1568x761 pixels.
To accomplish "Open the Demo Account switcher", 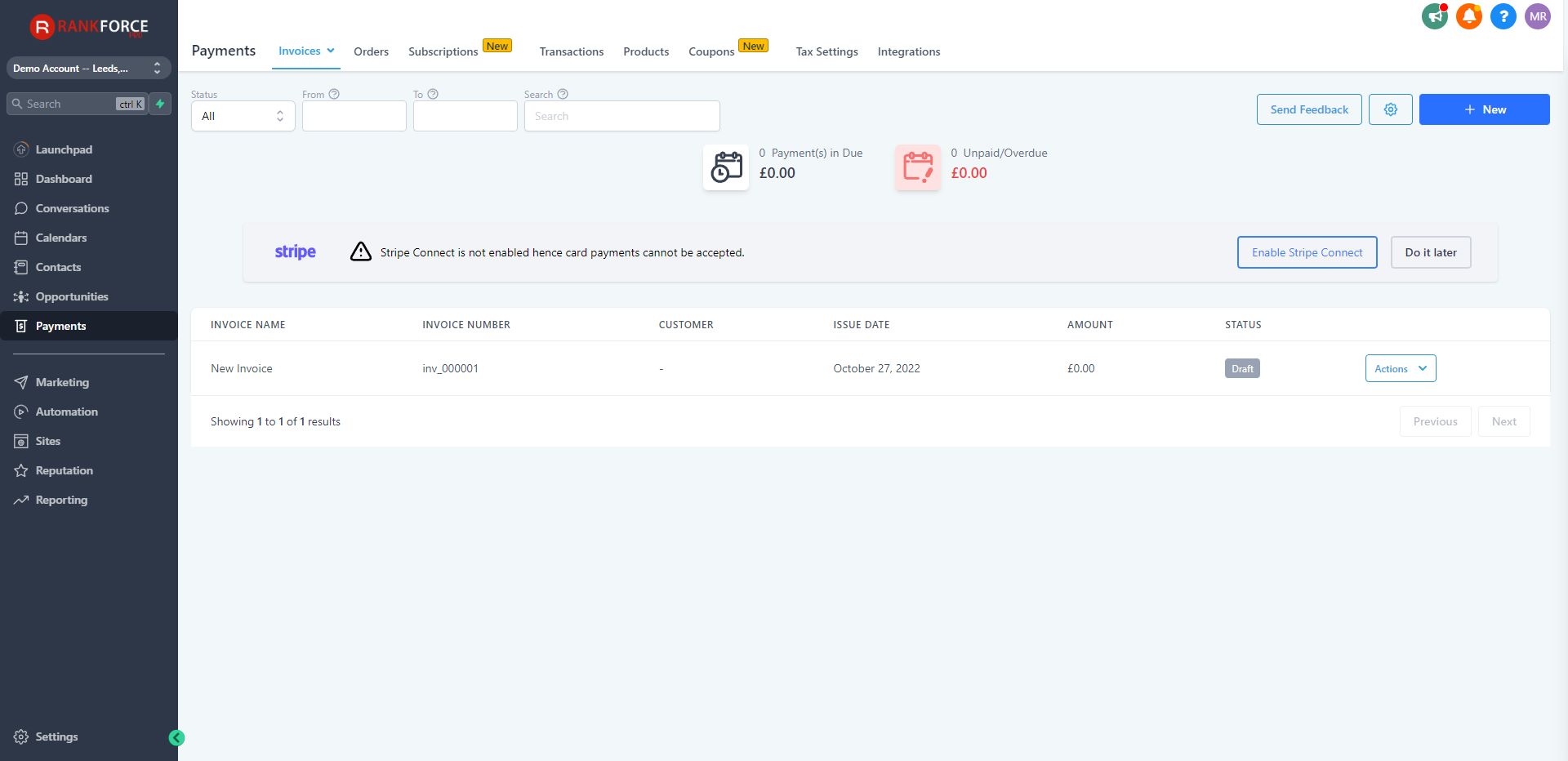I will click(88, 68).
